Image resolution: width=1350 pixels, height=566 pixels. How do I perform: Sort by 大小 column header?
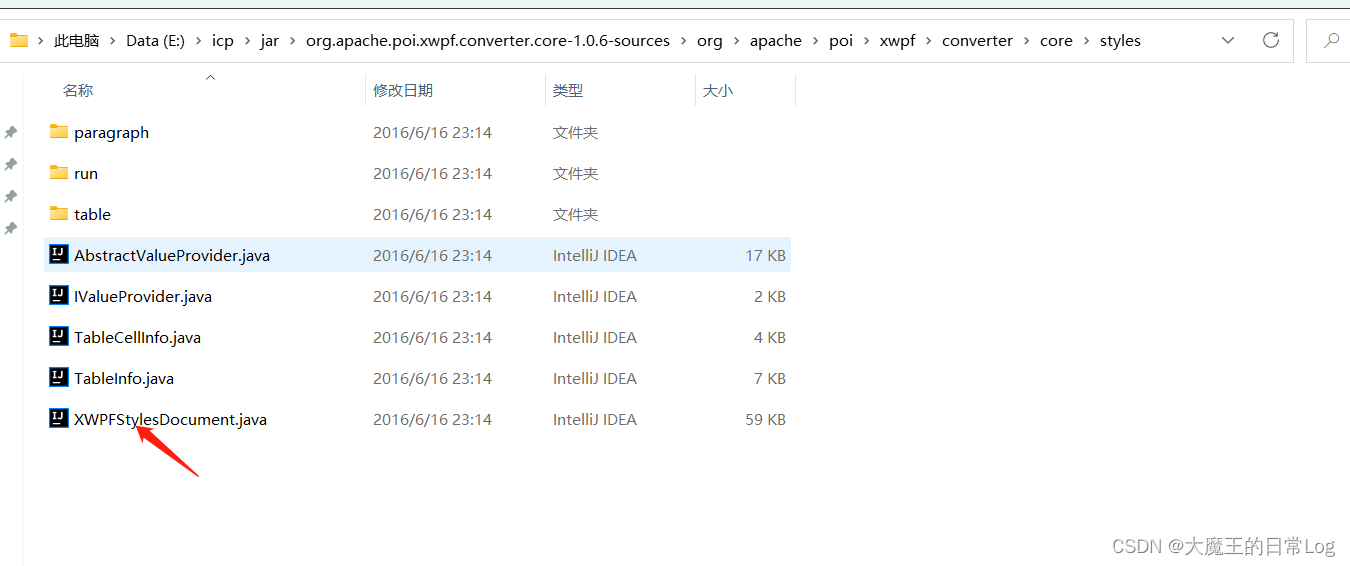coord(717,90)
